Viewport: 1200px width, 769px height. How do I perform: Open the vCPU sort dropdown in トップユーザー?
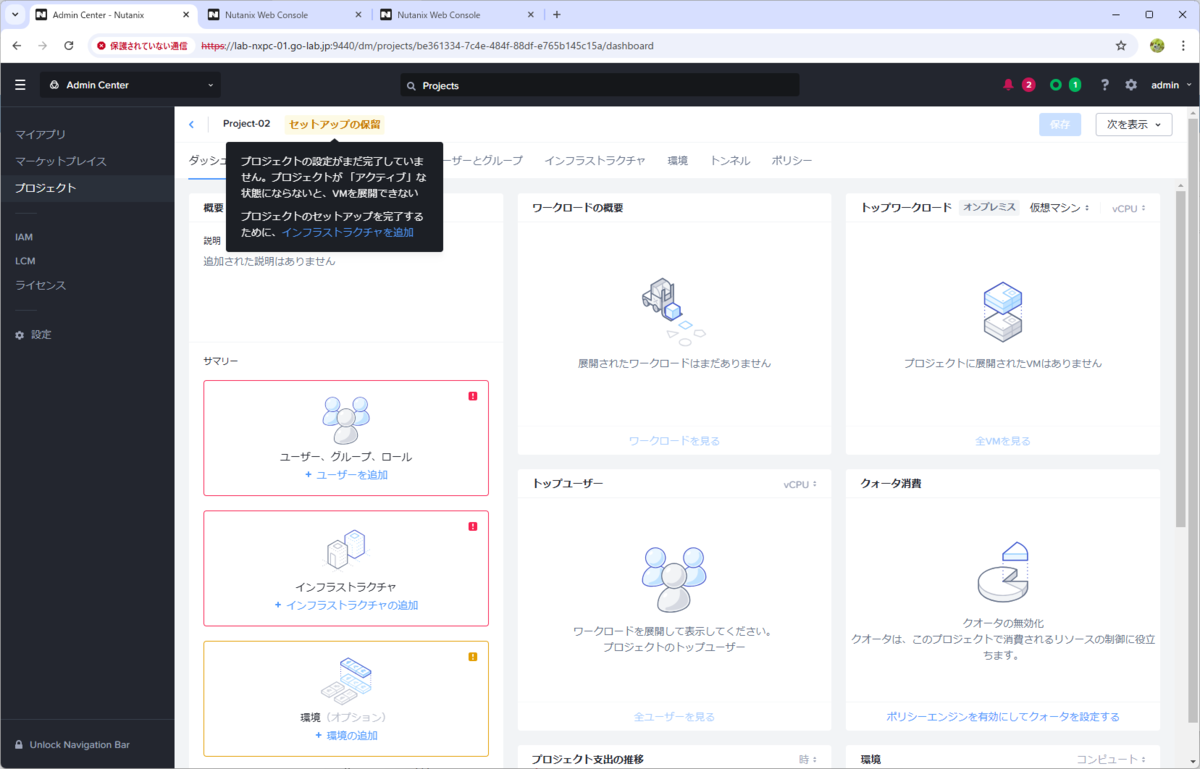pos(800,483)
